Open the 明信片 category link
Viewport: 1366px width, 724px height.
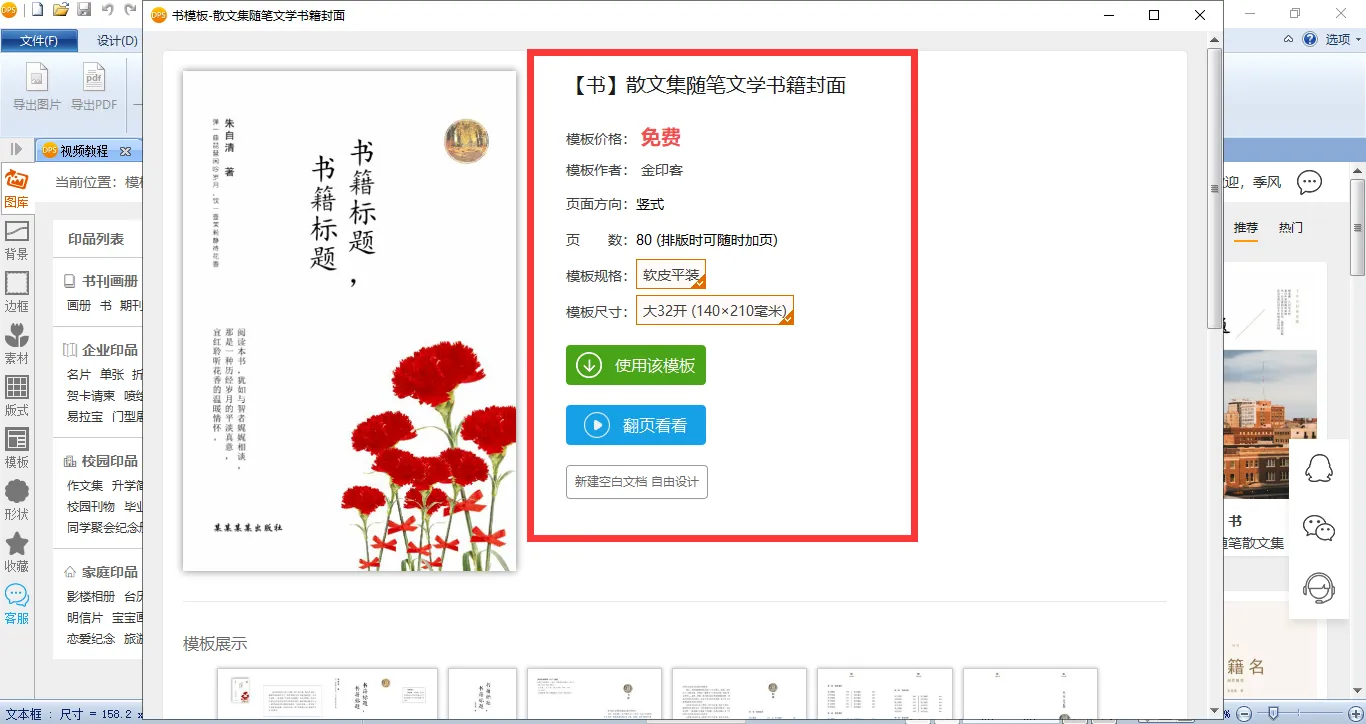(x=85, y=617)
